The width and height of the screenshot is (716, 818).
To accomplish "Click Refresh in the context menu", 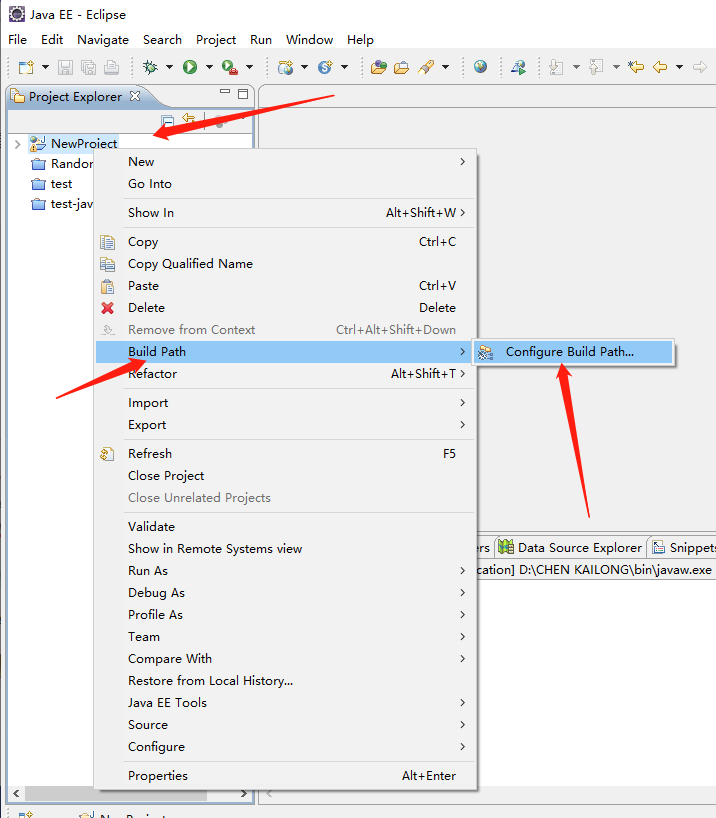I will pos(150,453).
